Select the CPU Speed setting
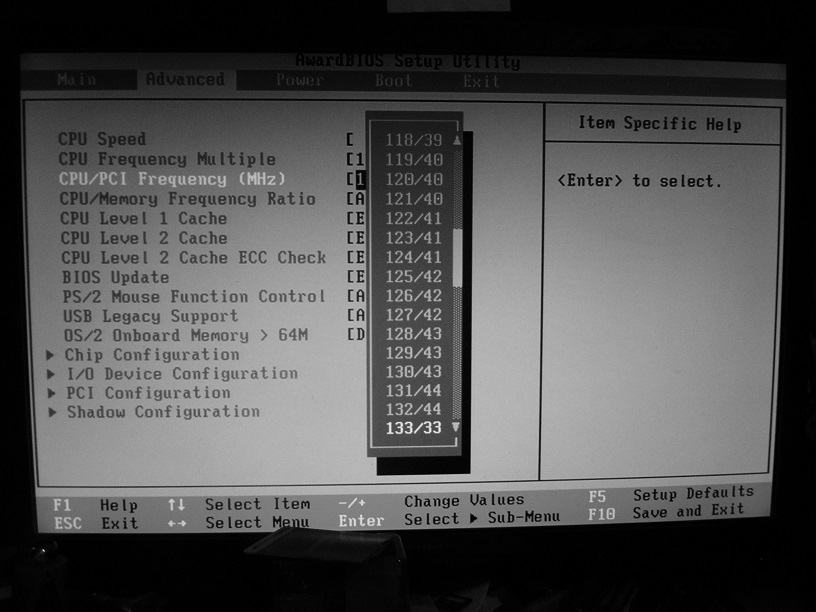 102,139
